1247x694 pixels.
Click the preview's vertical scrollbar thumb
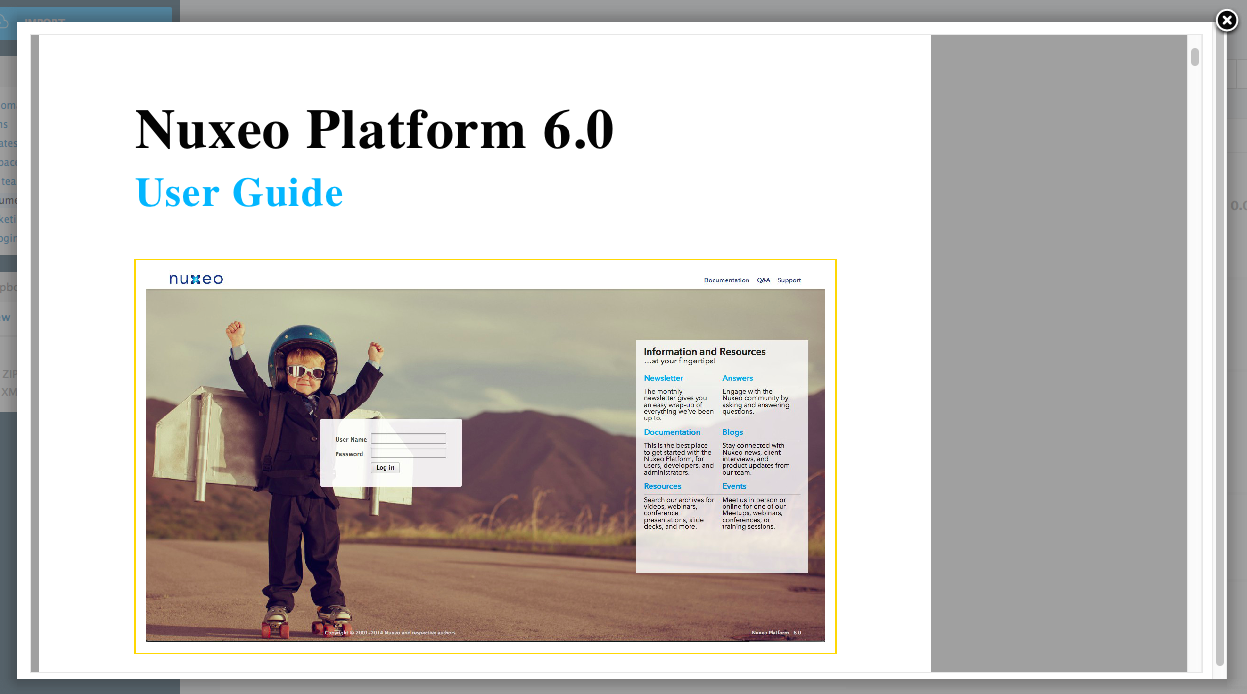pos(1194,56)
